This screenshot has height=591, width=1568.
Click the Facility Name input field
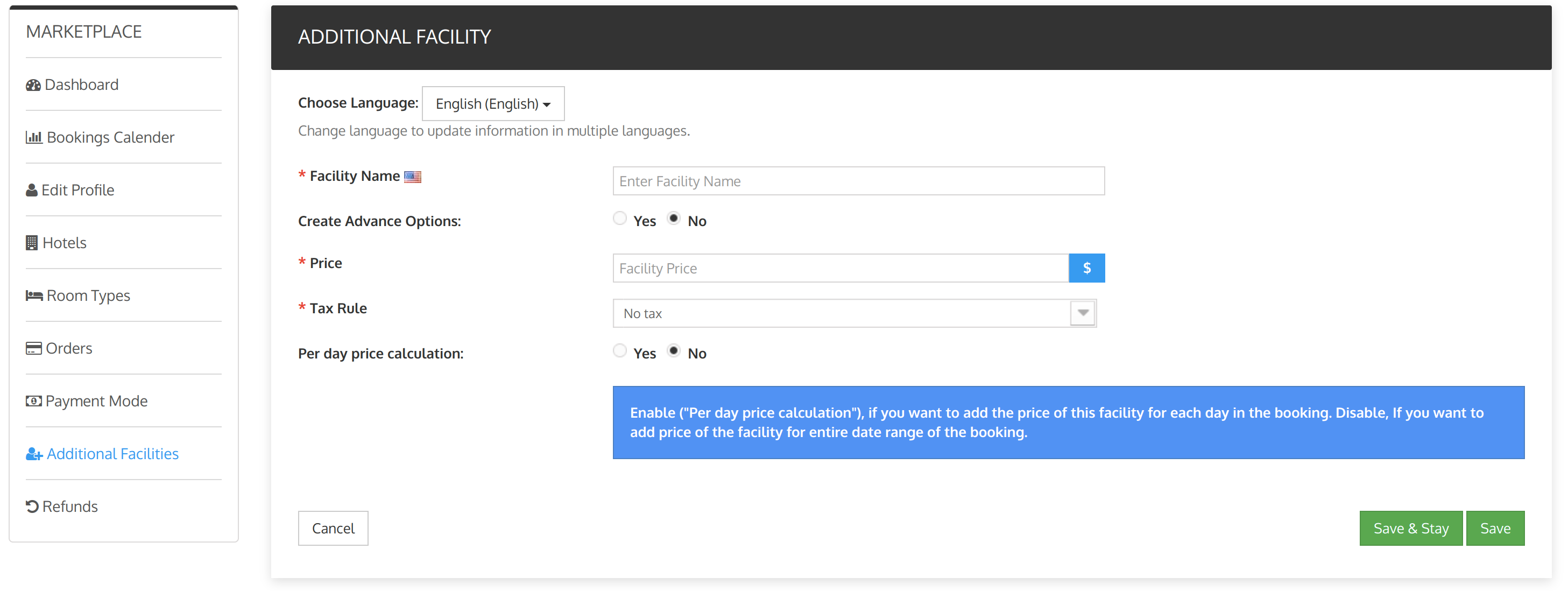[858, 181]
